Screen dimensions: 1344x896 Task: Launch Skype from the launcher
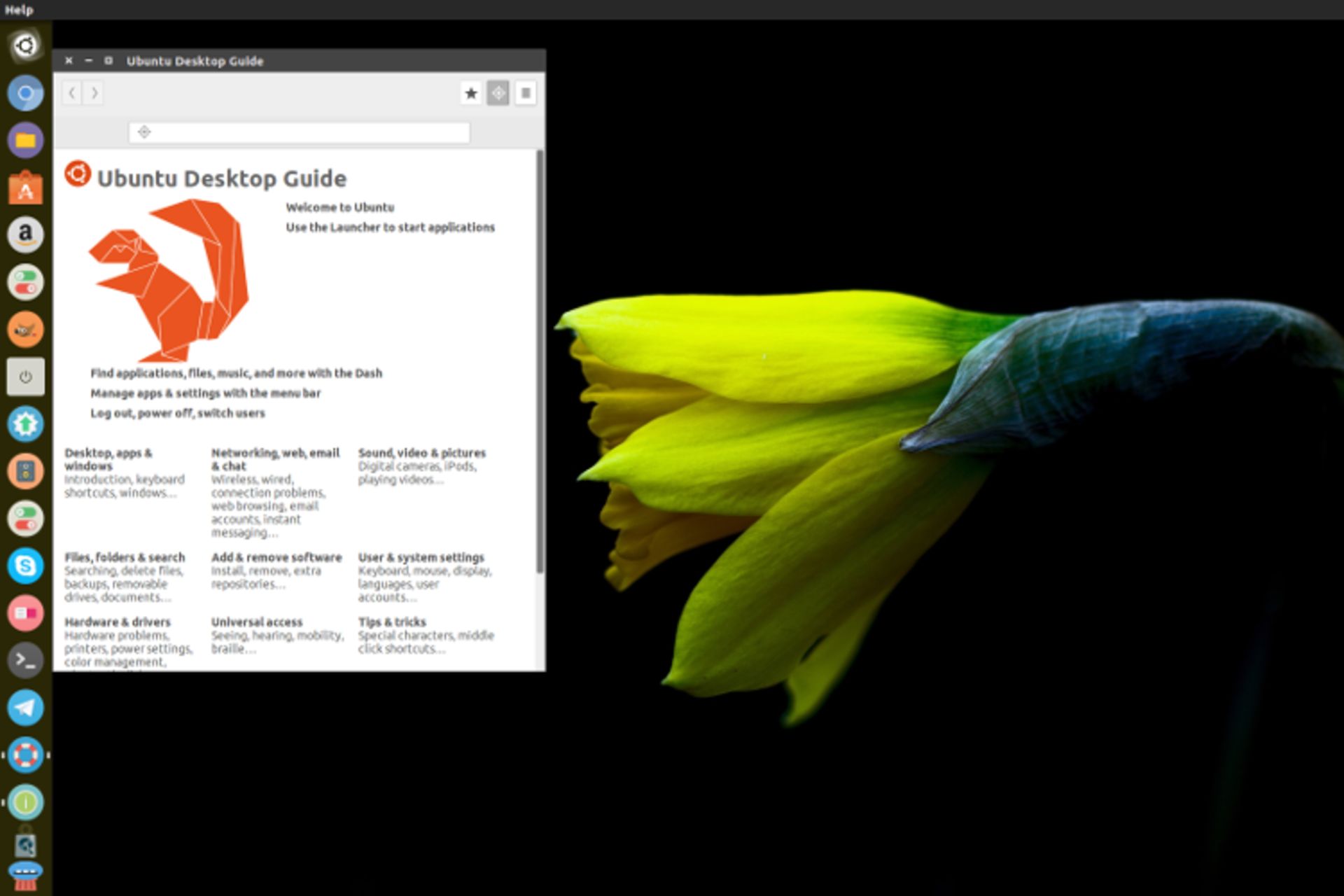coord(26,566)
